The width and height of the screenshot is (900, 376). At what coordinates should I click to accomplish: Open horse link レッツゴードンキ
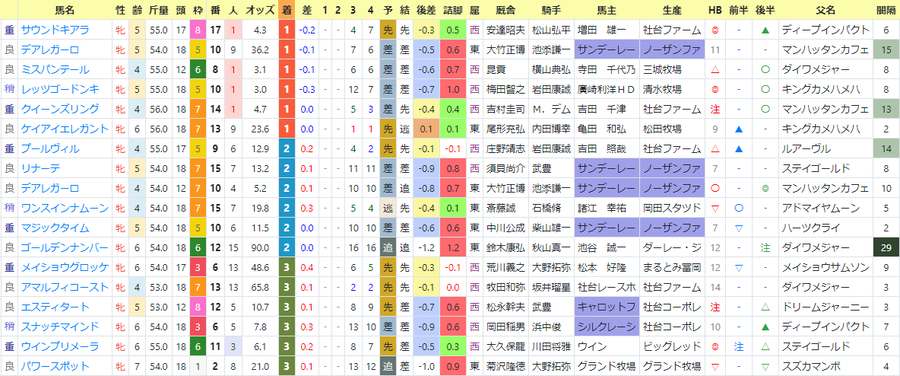60,89
